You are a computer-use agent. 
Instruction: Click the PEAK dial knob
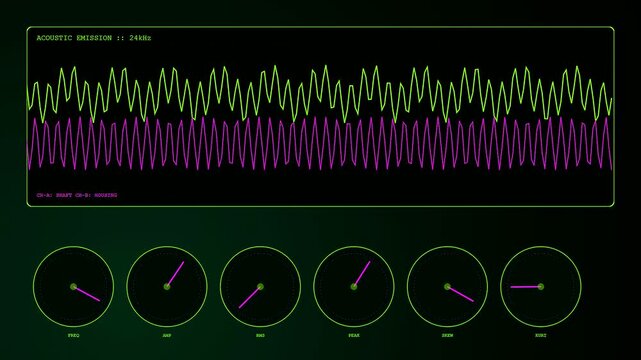pyautogui.click(x=354, y=286)
